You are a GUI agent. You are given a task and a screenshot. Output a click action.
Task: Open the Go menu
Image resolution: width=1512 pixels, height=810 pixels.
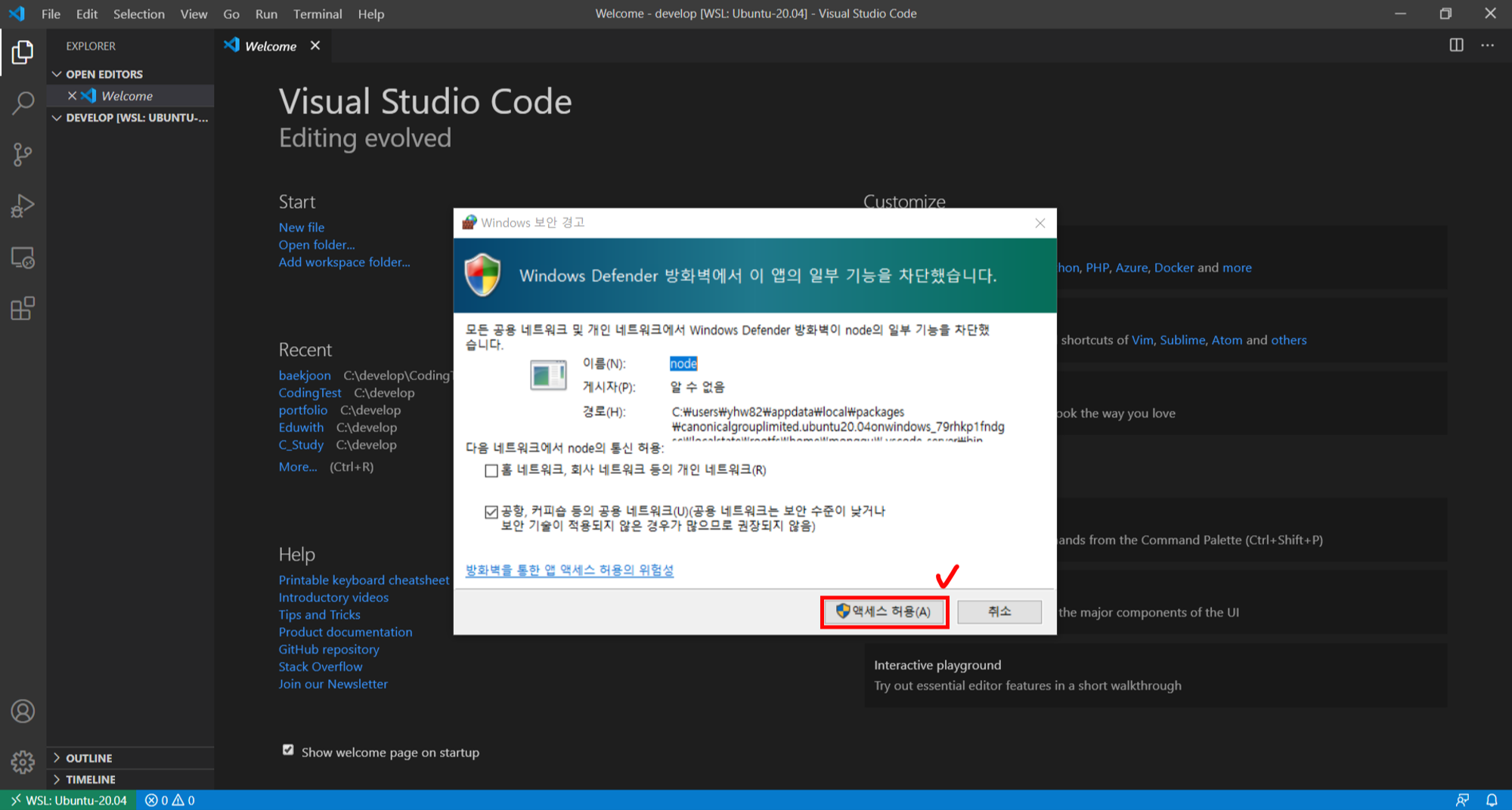(231, 14)
